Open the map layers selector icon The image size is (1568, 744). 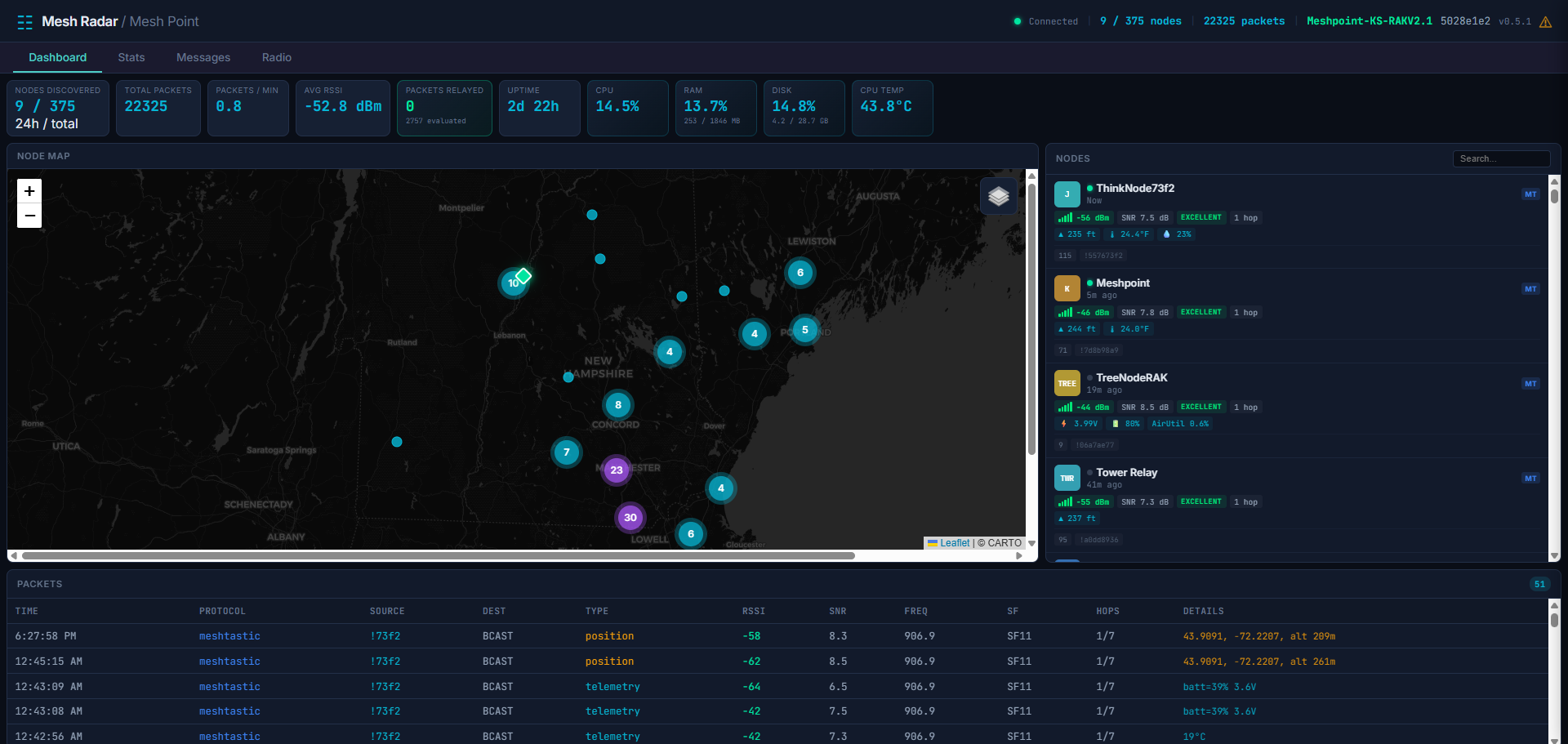tap(998, 196)
